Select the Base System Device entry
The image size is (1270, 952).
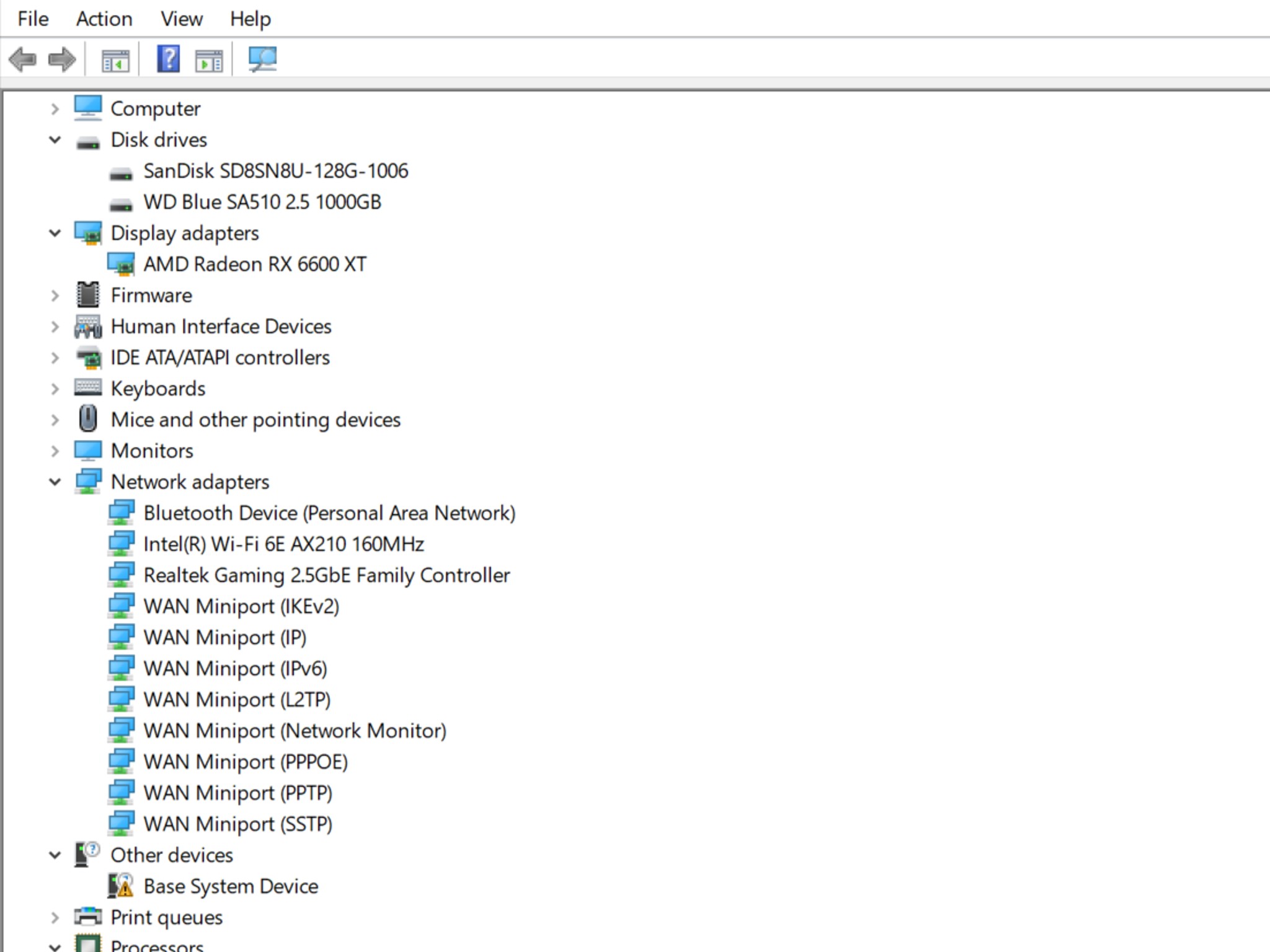[x=231, y=886]
